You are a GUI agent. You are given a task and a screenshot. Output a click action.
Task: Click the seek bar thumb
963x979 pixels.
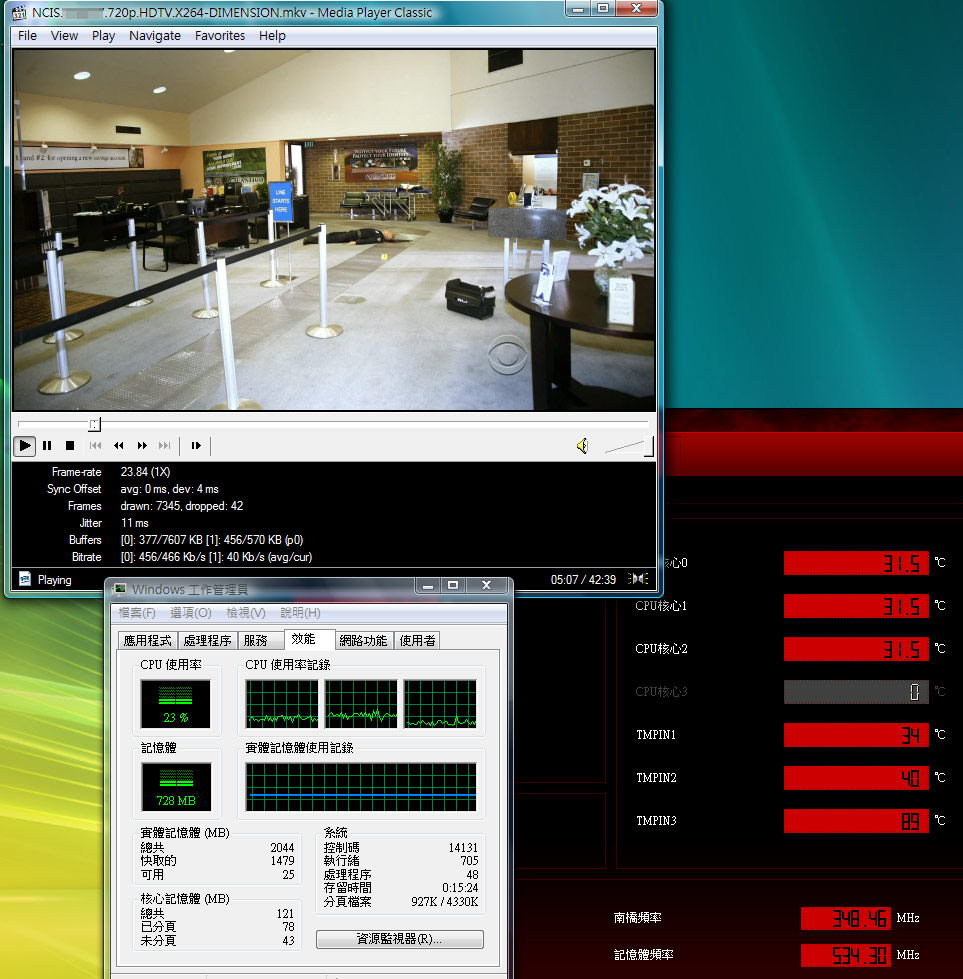coord(94,425)
